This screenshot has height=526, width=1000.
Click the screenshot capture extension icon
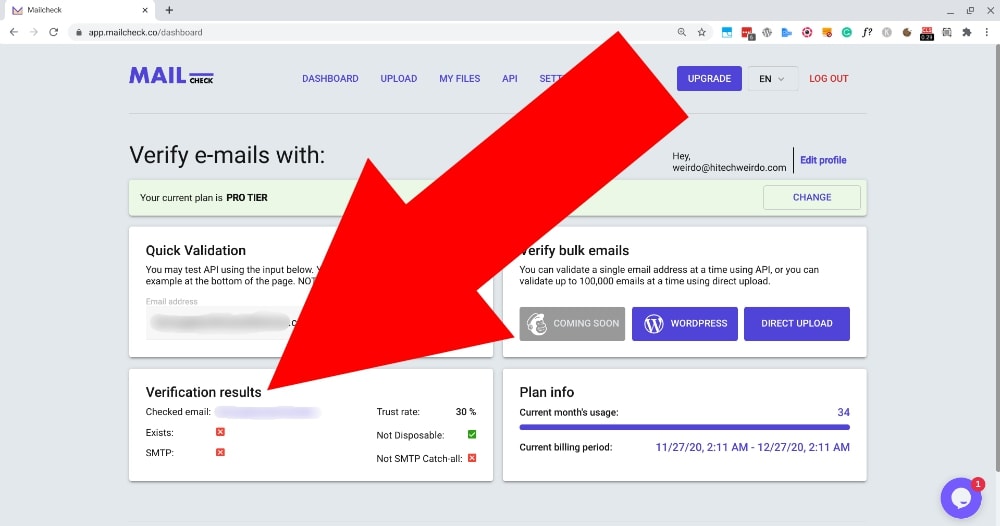coord(947,33)
